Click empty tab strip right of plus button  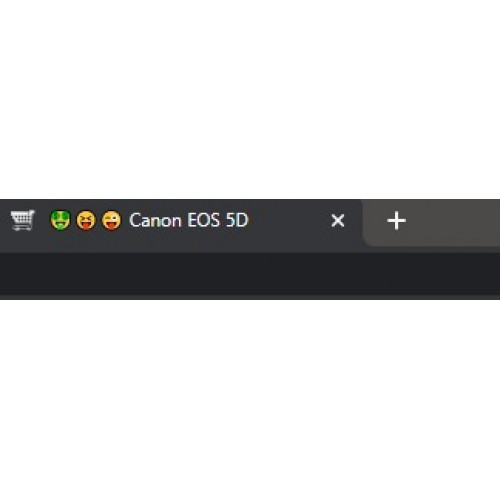(457, 222)
